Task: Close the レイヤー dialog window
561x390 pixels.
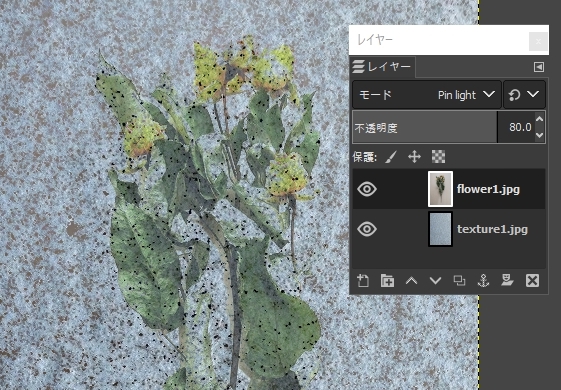Action: click(x=538, y=42)
